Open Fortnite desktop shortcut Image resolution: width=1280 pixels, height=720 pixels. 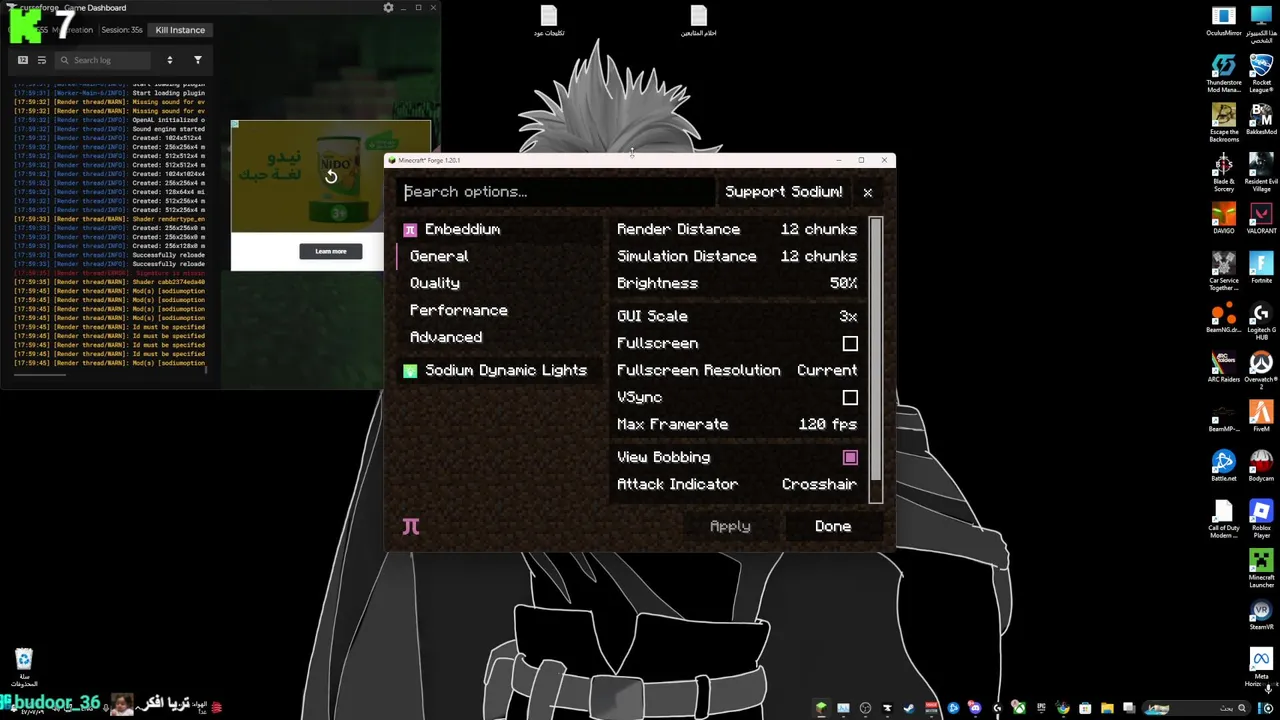[x=1261, y=268]
